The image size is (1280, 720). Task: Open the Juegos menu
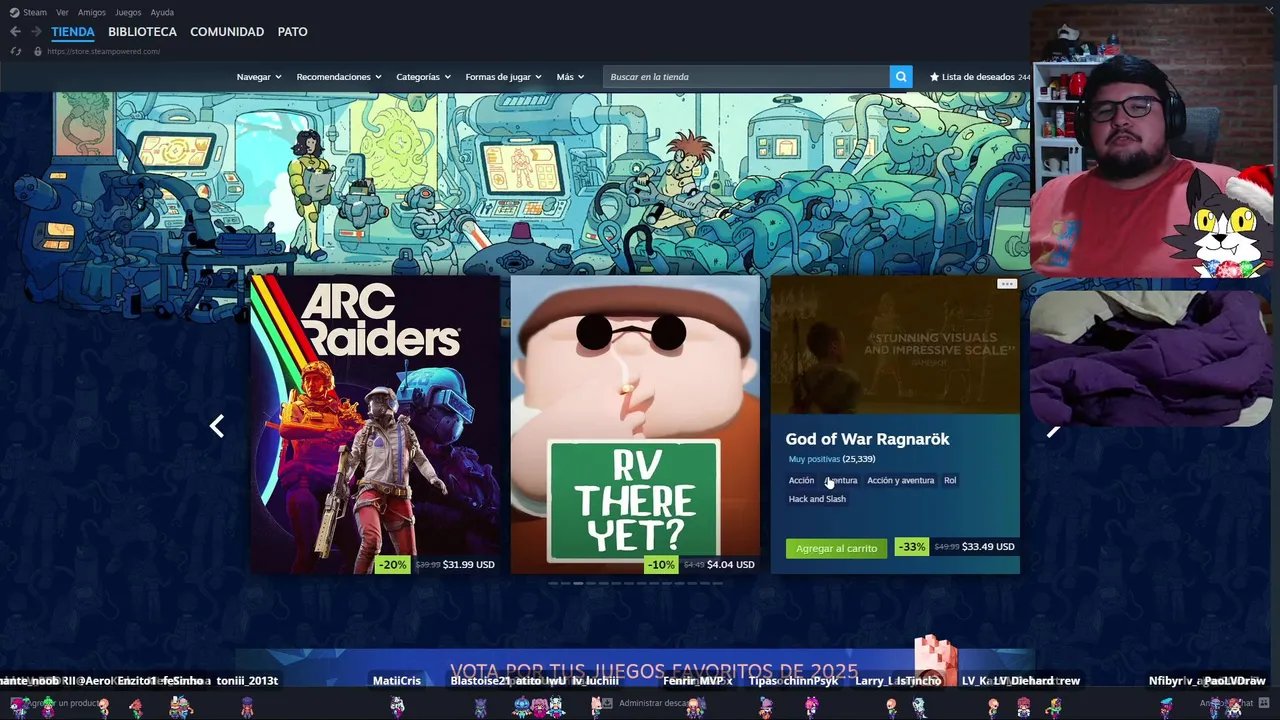128,12
